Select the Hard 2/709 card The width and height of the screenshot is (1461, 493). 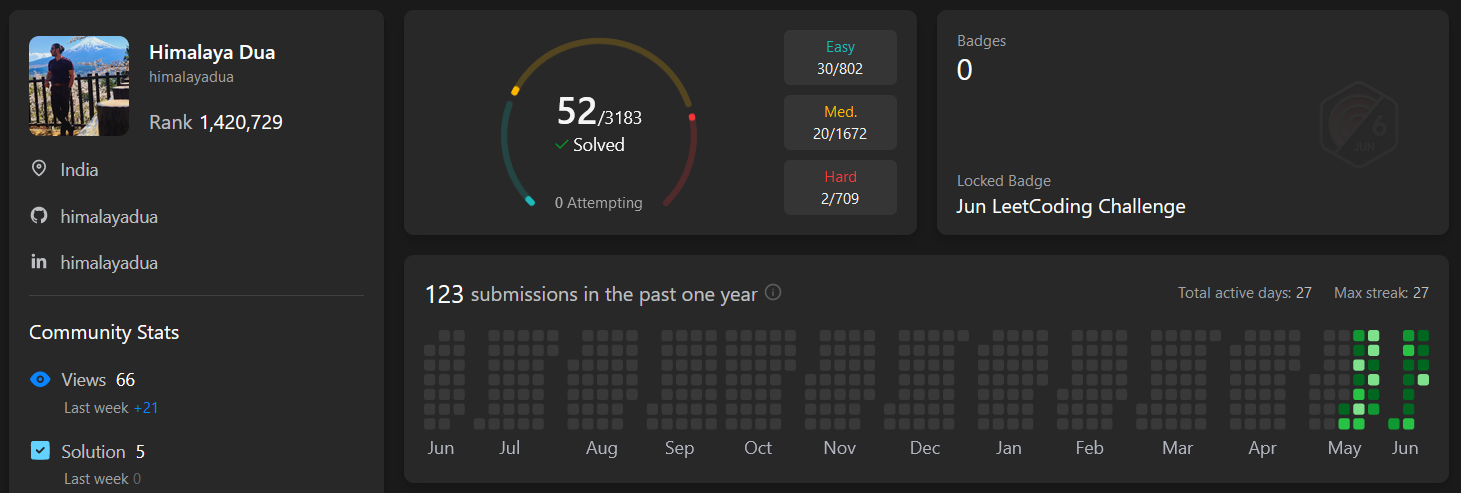840,187
